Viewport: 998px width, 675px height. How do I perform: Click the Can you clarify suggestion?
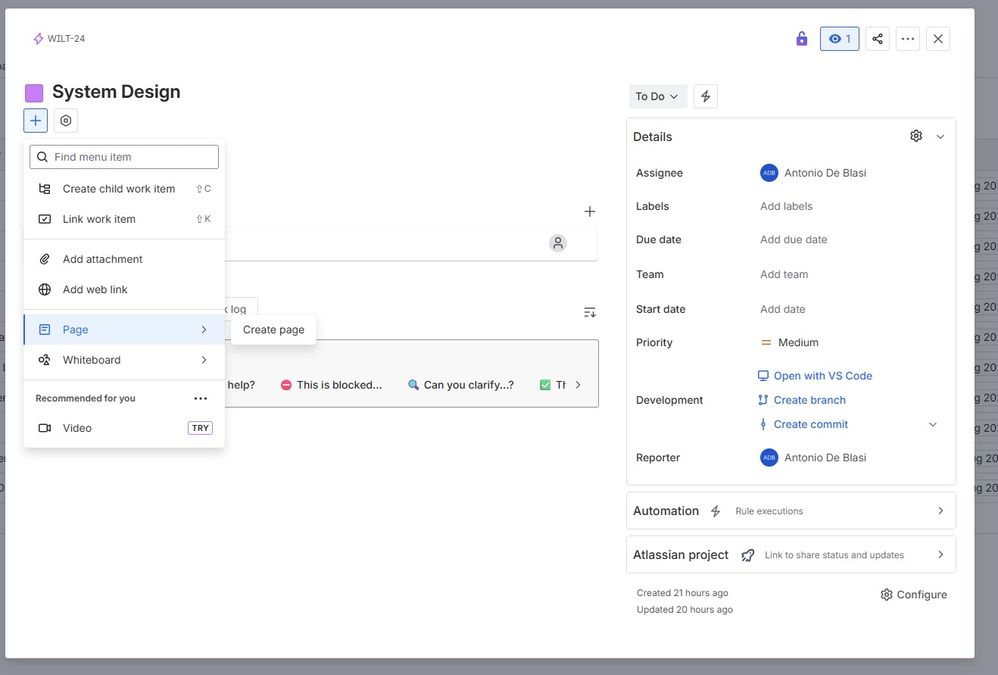pyautogui.click(x=461, y=385)
